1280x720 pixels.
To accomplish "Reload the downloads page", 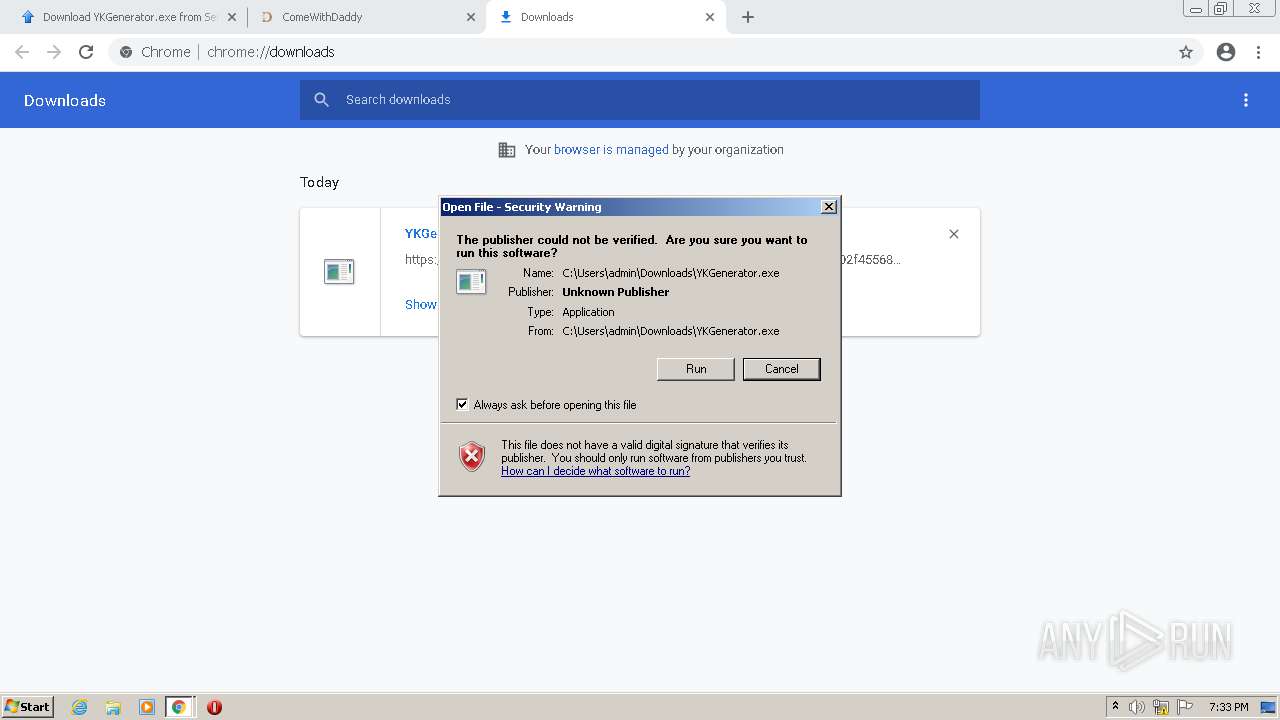I will click(x=86, y=52).
